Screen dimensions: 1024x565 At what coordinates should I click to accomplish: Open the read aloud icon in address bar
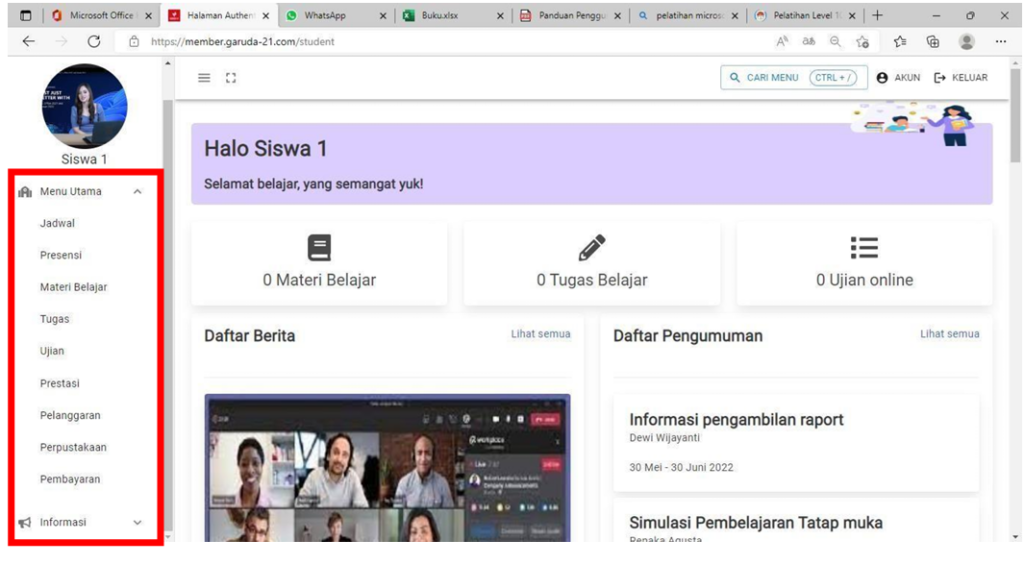coord(782,41)
